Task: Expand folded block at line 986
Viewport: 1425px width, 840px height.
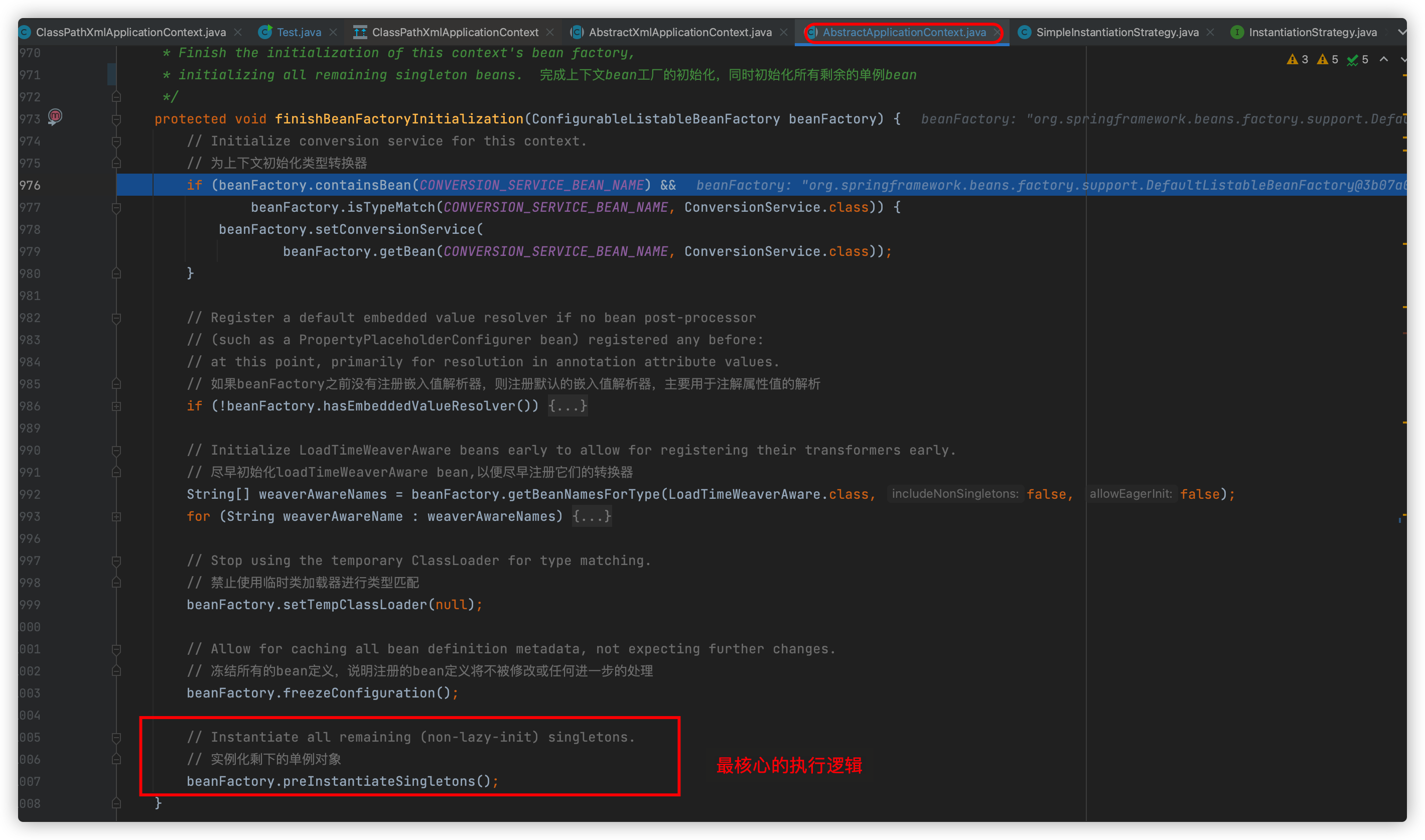Action: click(x=116, y=406)
